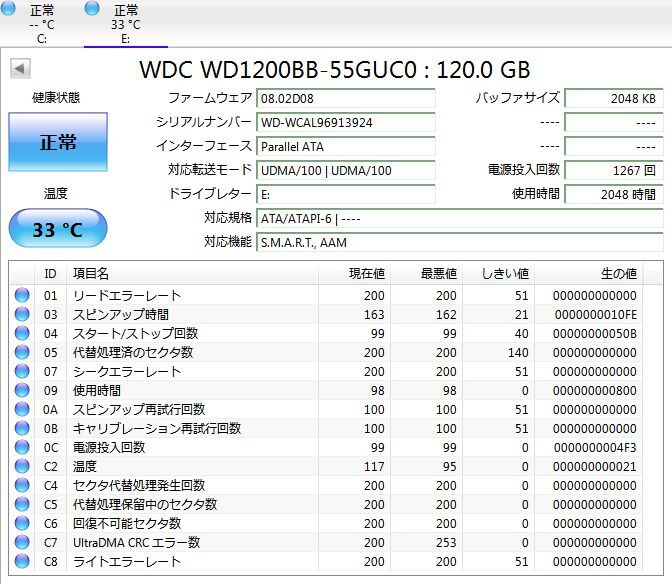
Task: Click status icon for リードエラーレート row
Action: [x=22, y=296]
